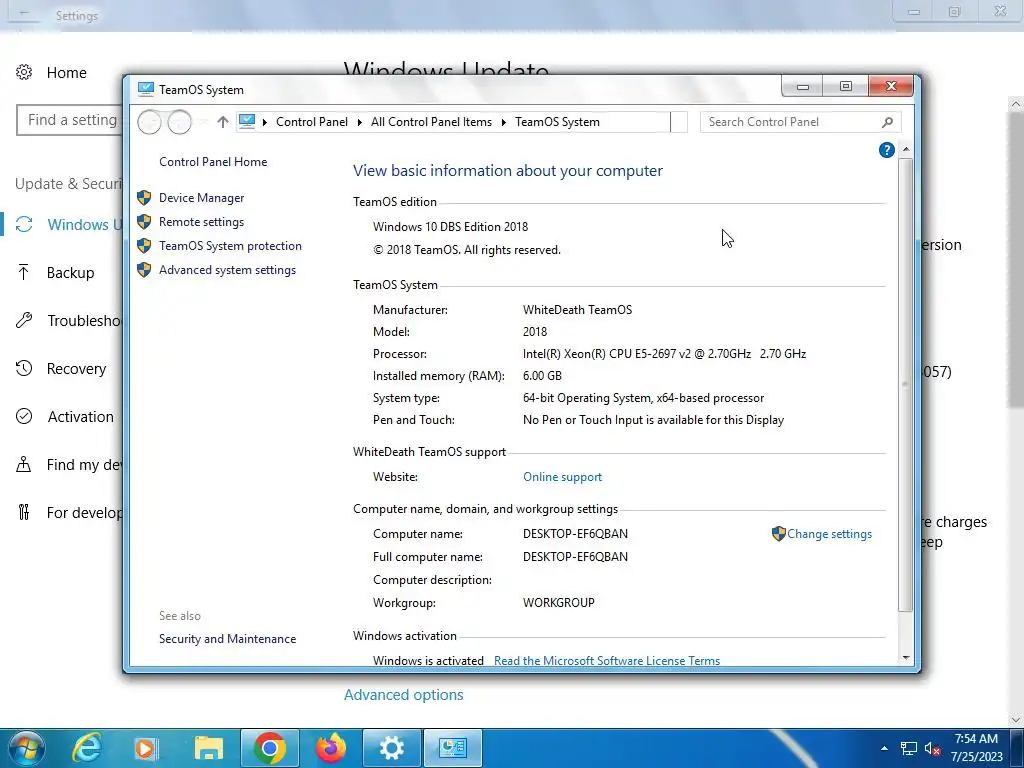Click Change settings for computer name
The height and width of the screenshot is (768, 1024).
pos(829,534)
